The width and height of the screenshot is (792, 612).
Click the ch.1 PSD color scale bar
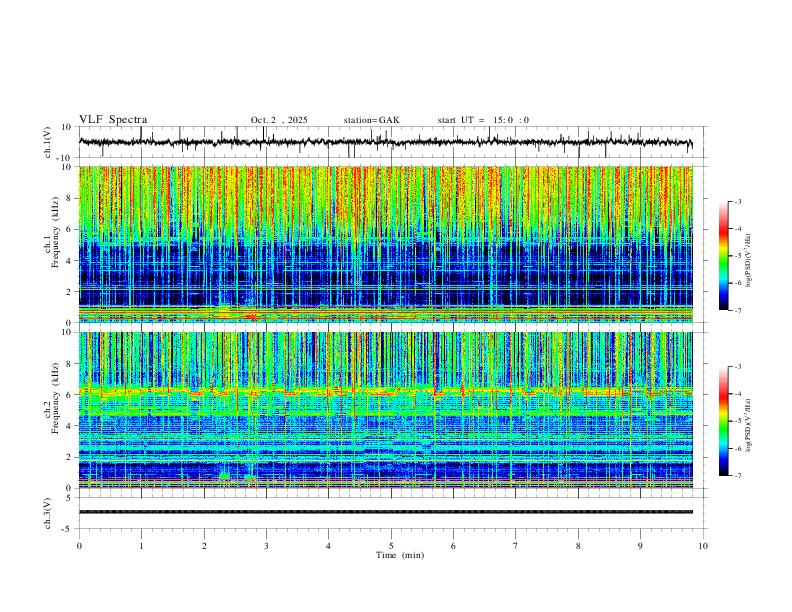[723, 256]
